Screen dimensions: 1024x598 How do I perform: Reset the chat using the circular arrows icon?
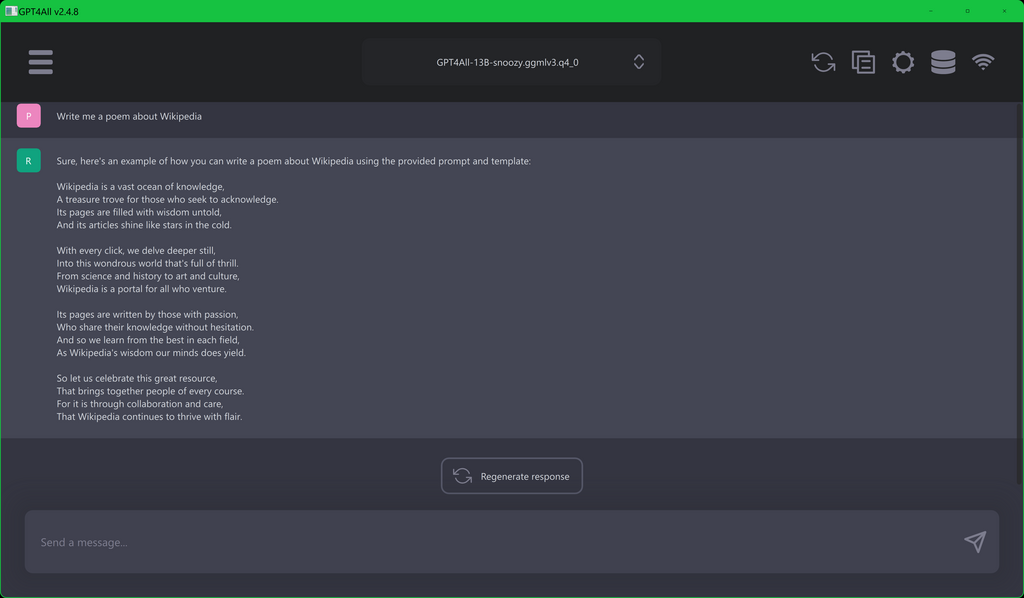click(823, 61)
